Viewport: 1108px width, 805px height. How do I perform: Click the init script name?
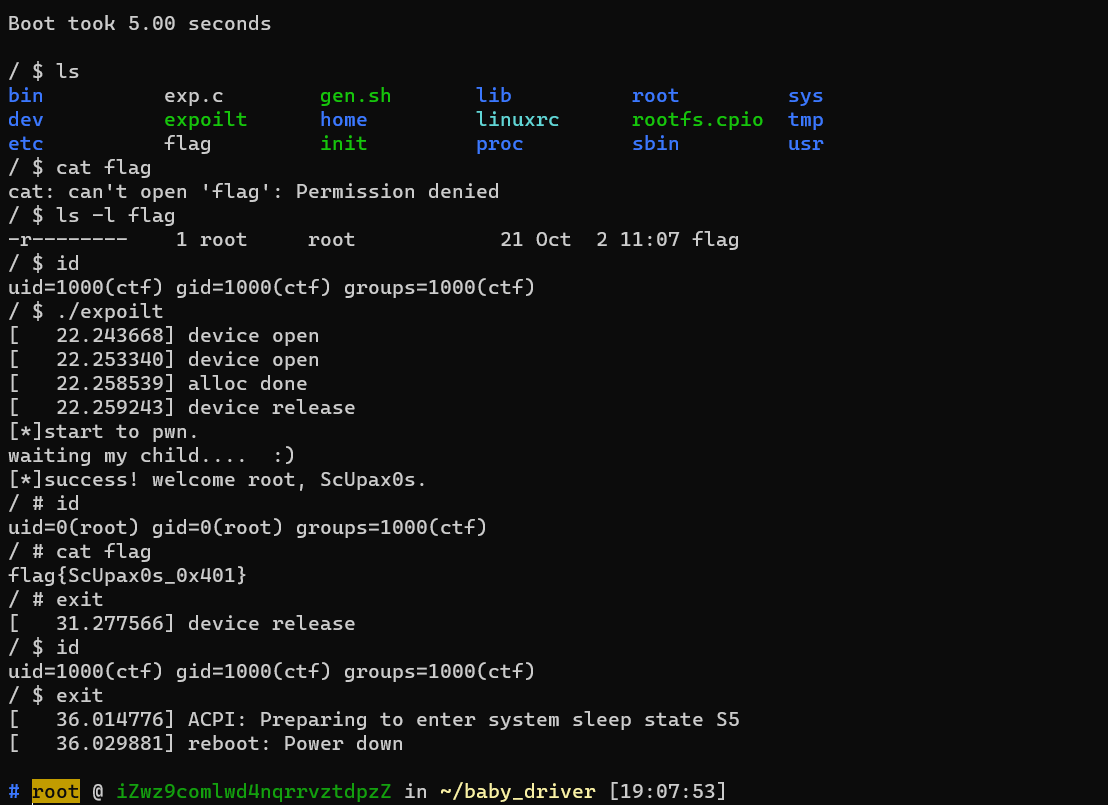(343, 144)
